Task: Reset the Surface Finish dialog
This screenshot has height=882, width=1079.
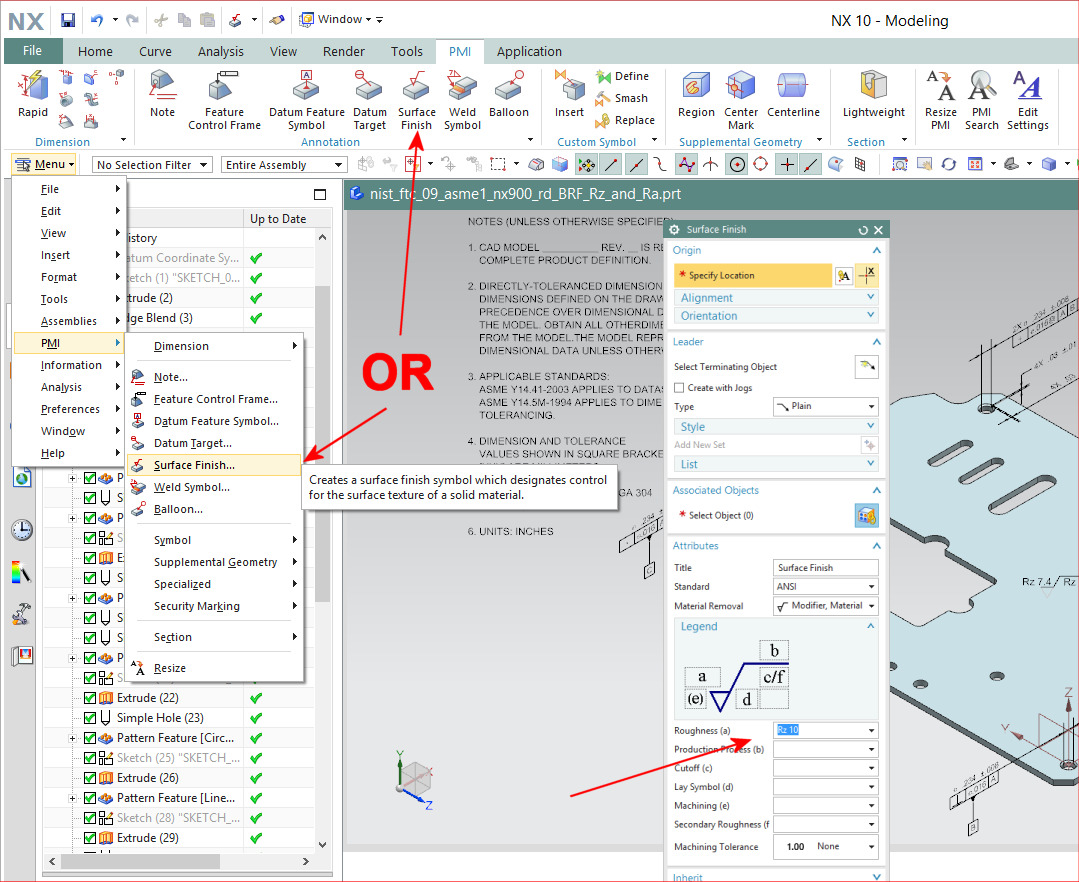Action: point(863,230)
